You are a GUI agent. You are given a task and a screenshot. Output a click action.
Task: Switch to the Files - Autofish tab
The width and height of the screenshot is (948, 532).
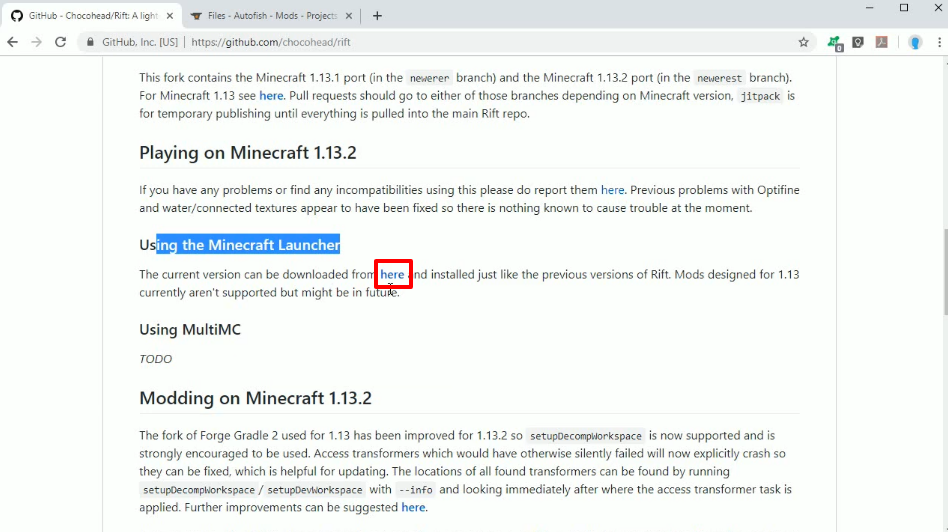271,16
